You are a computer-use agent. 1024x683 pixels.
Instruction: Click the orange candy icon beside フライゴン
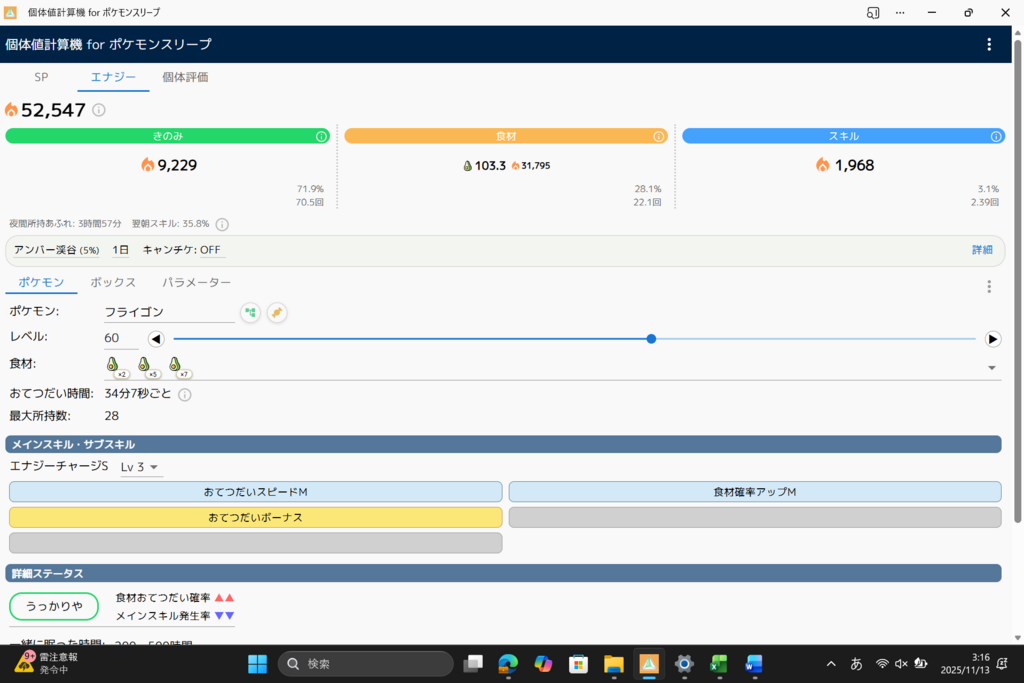tap(277, 313)
